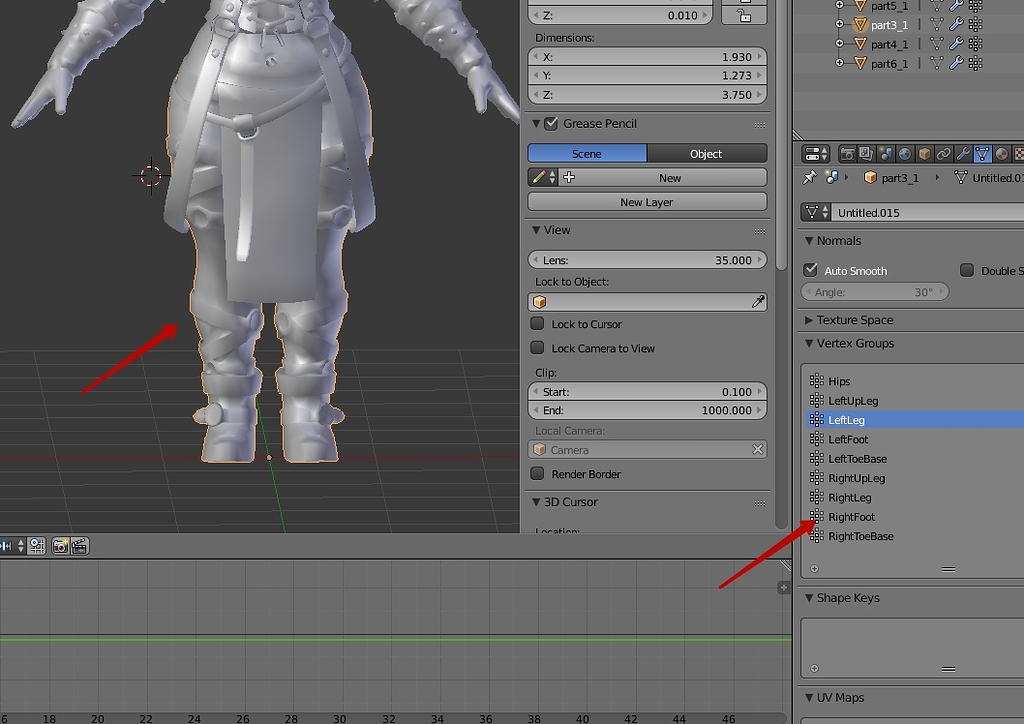The height and width of the screenshot is (724, 1024).
Task: Click the vertex groups icon on part6_1 row
Action: [x=975, y=63]
